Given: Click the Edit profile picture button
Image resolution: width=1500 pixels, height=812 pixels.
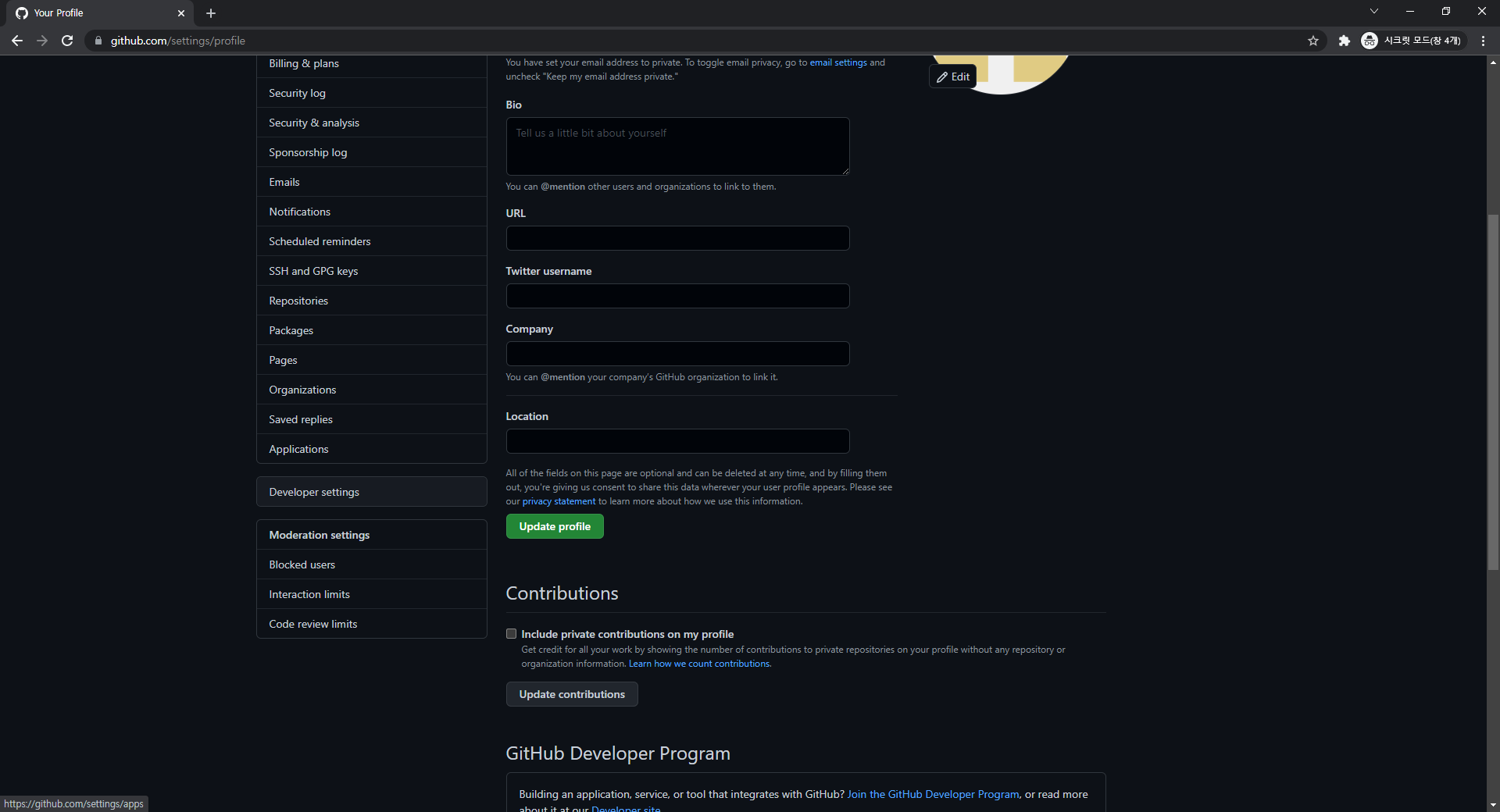Looking at the screenshot, I should [953, 77].
